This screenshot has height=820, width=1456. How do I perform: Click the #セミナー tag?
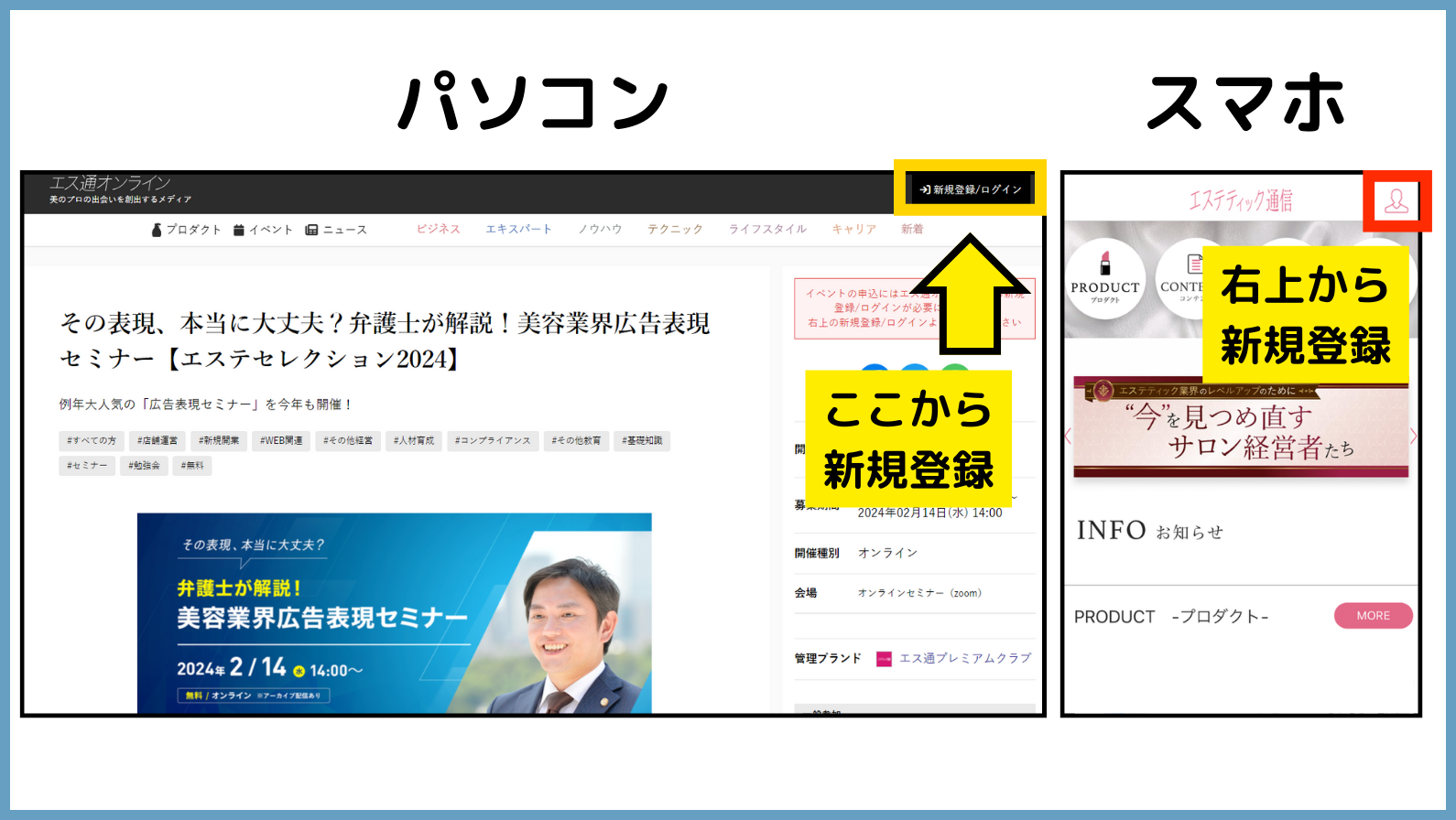click(87, 465)
